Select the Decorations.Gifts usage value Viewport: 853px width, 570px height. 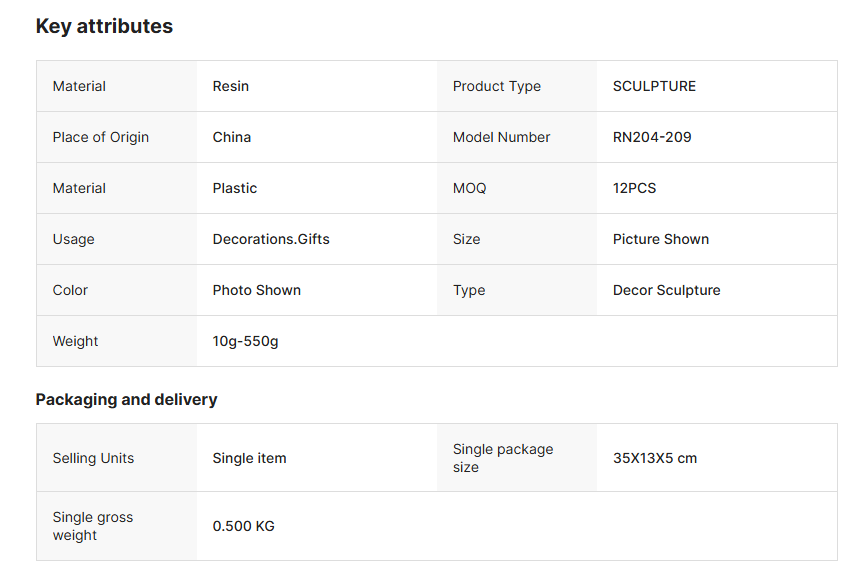pos(271,239)
